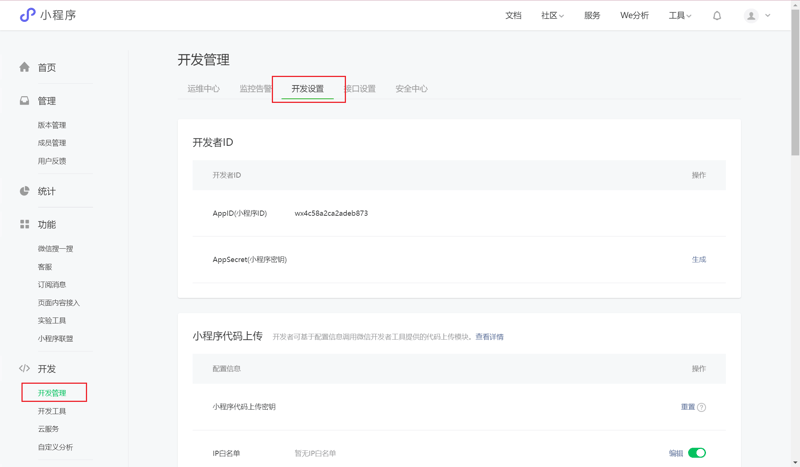Click 编辑 for IP whitelist
Image resolution: width=800 pixels, height=467 pixels.
676,453
